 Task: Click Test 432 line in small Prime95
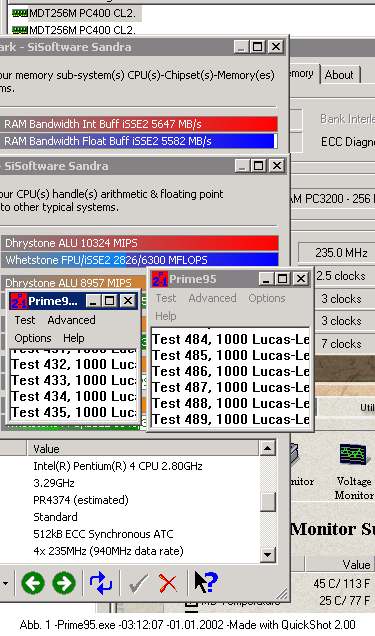pyautogui.click(x=74, y=364)
